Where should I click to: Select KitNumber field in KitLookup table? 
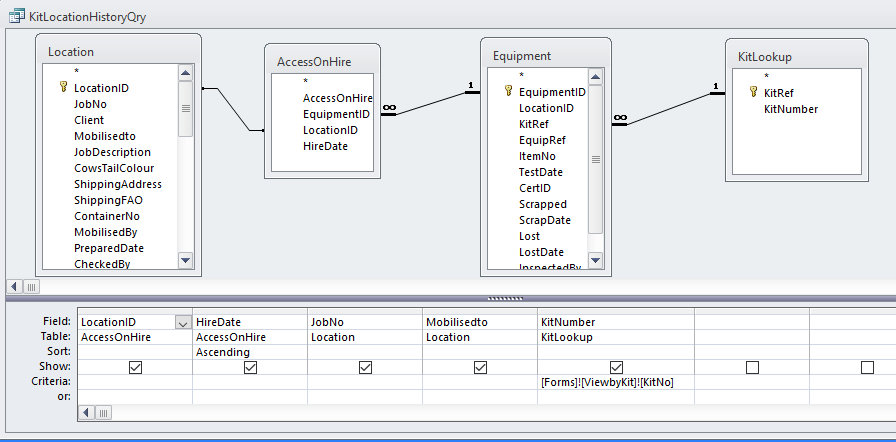pyautogui.click(x=791, y=109)
